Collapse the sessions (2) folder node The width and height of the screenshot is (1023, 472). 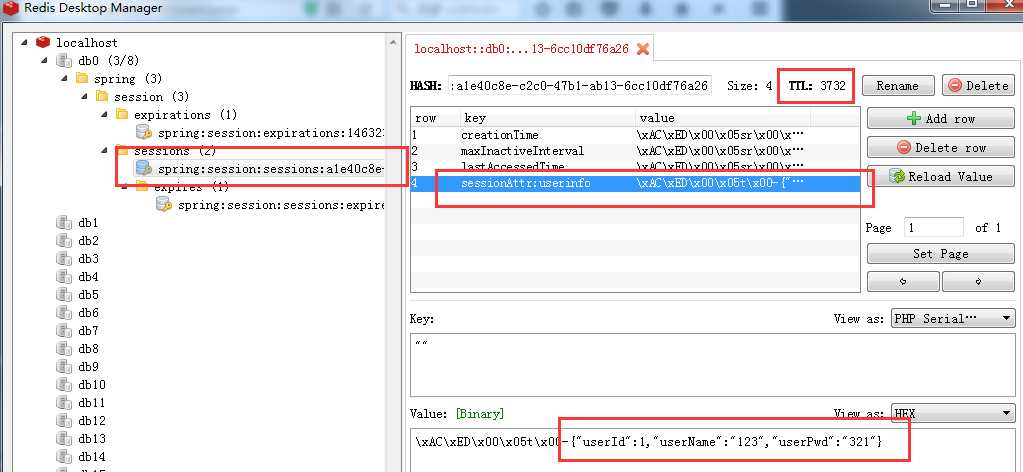click(105, 151)
